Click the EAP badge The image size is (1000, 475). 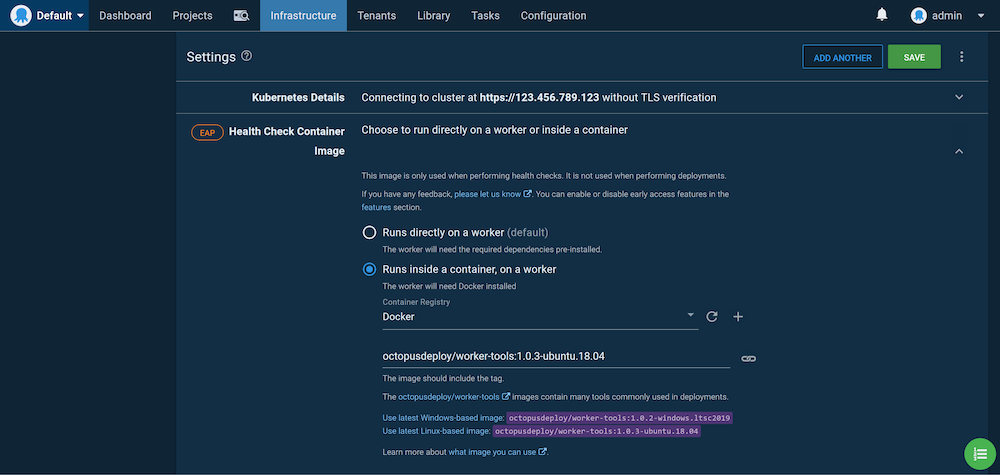(207, 133)
